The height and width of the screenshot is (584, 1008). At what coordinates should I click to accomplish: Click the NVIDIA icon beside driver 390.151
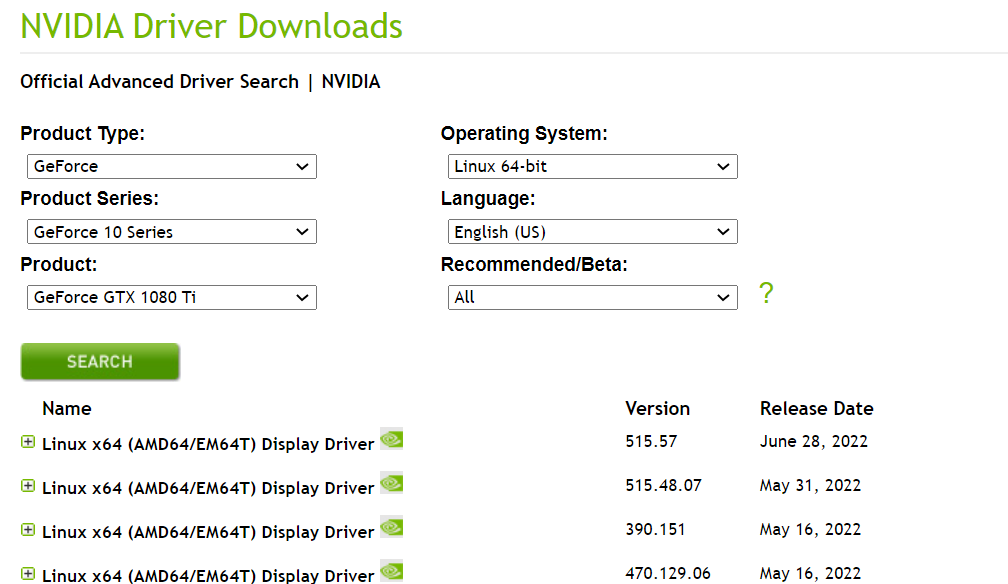[x=392, y=527]
